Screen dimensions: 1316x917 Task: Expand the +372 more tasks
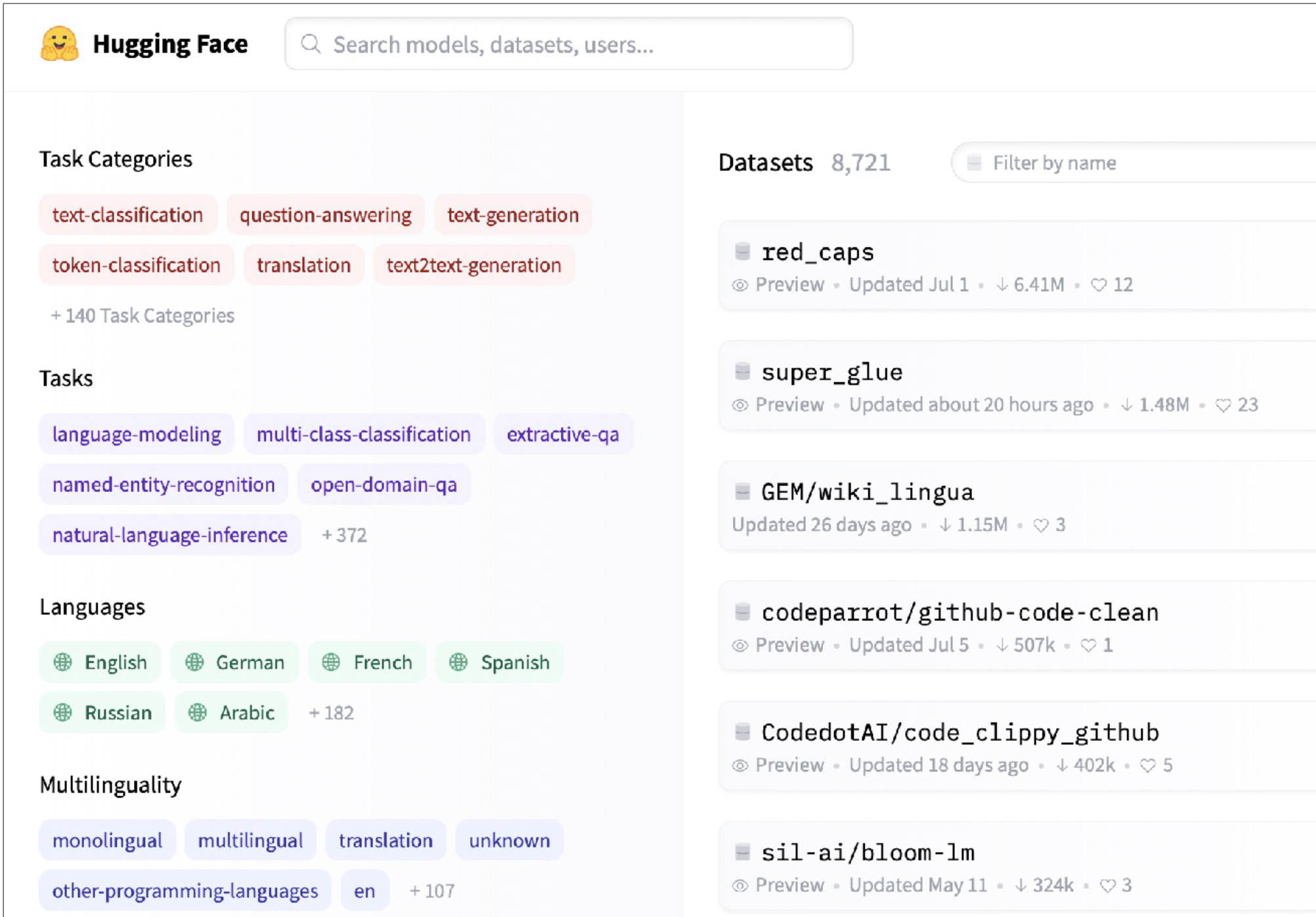344,535
